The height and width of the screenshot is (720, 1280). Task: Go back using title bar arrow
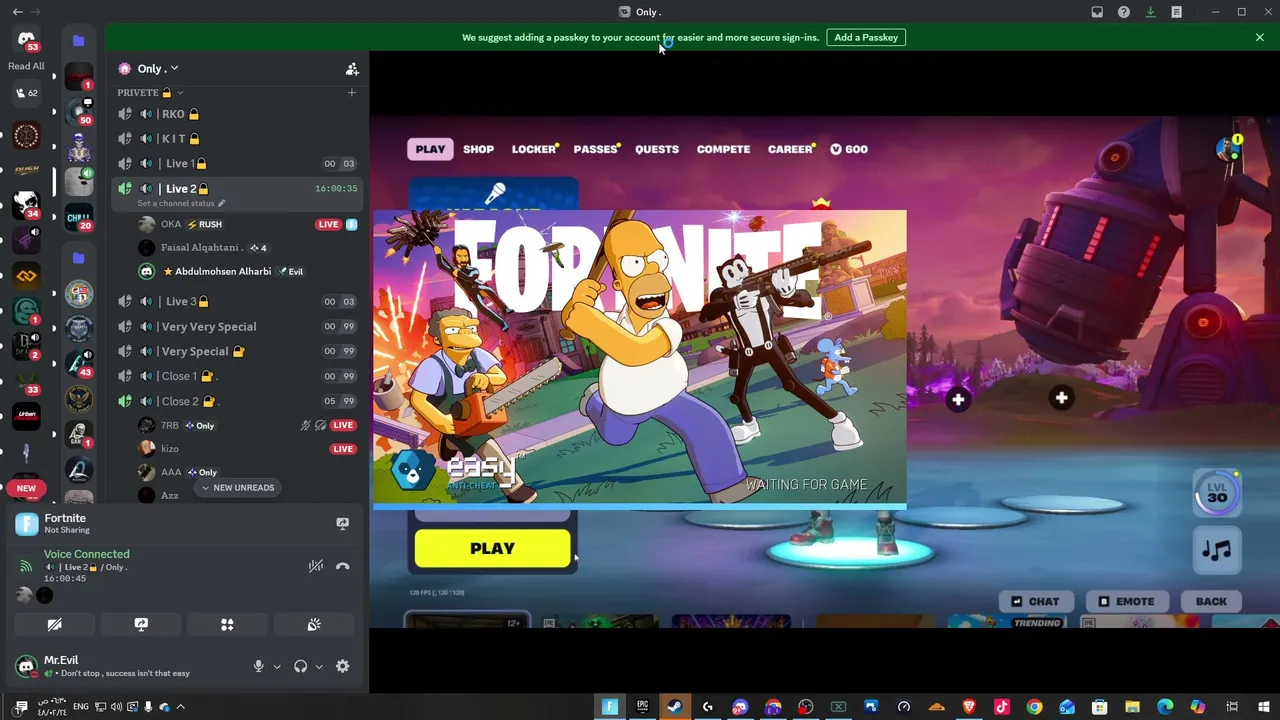(x=17, y=12)
